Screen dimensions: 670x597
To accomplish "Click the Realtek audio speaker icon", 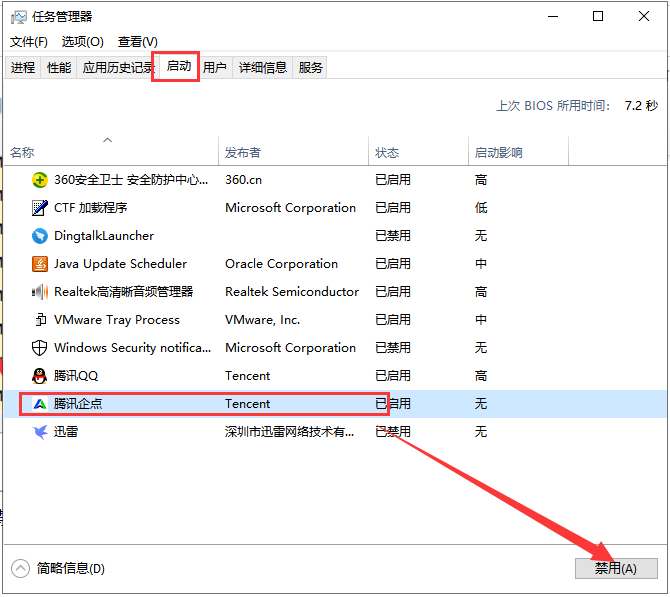I will tap(40, 292).
